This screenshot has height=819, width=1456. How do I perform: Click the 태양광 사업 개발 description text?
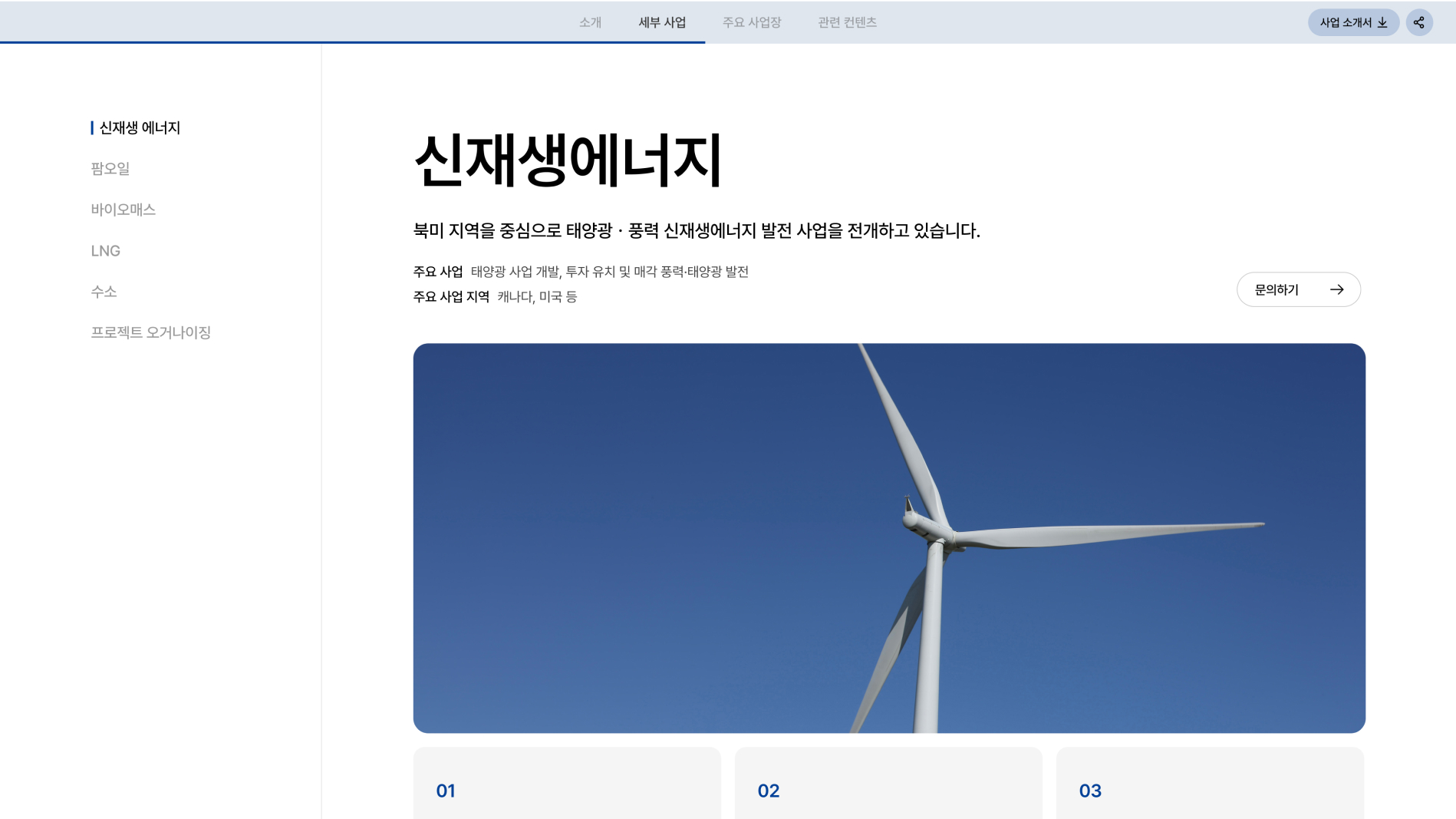(610, 272)
